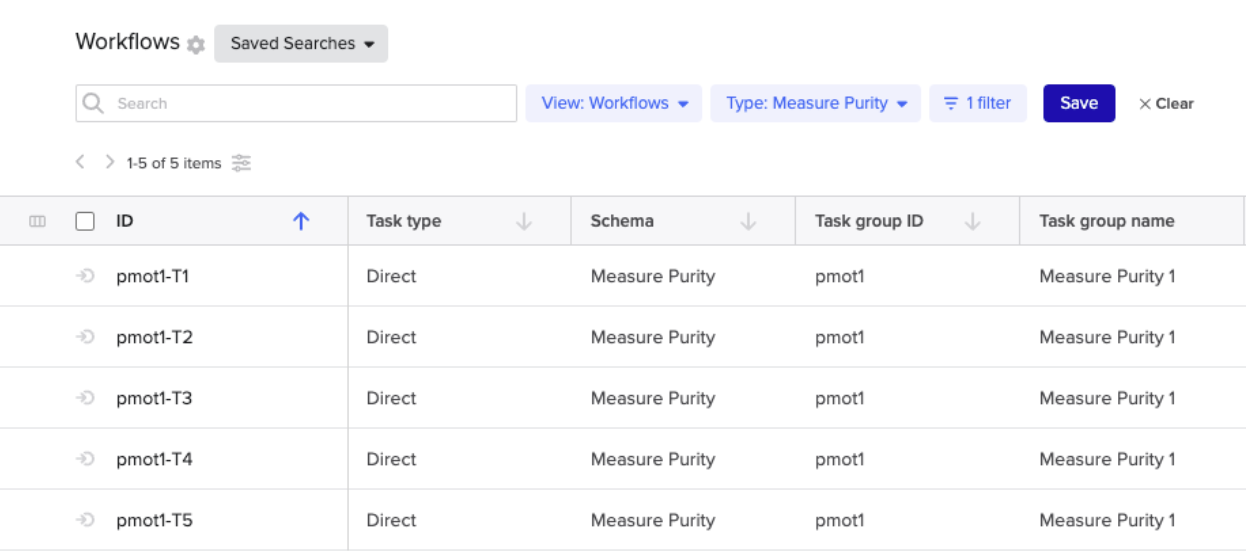Click the display settings sliders icon

click(241, 163)
